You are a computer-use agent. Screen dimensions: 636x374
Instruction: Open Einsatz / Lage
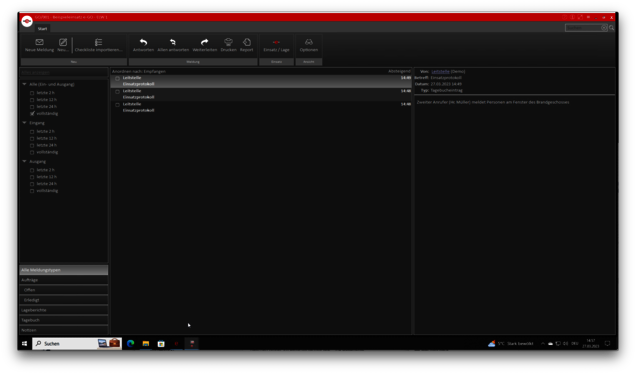(276, 45)
